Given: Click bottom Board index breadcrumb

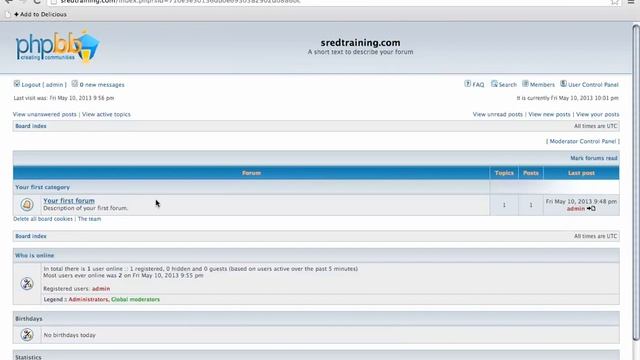Looking at the screenshot, I should [x=31, y=236].
